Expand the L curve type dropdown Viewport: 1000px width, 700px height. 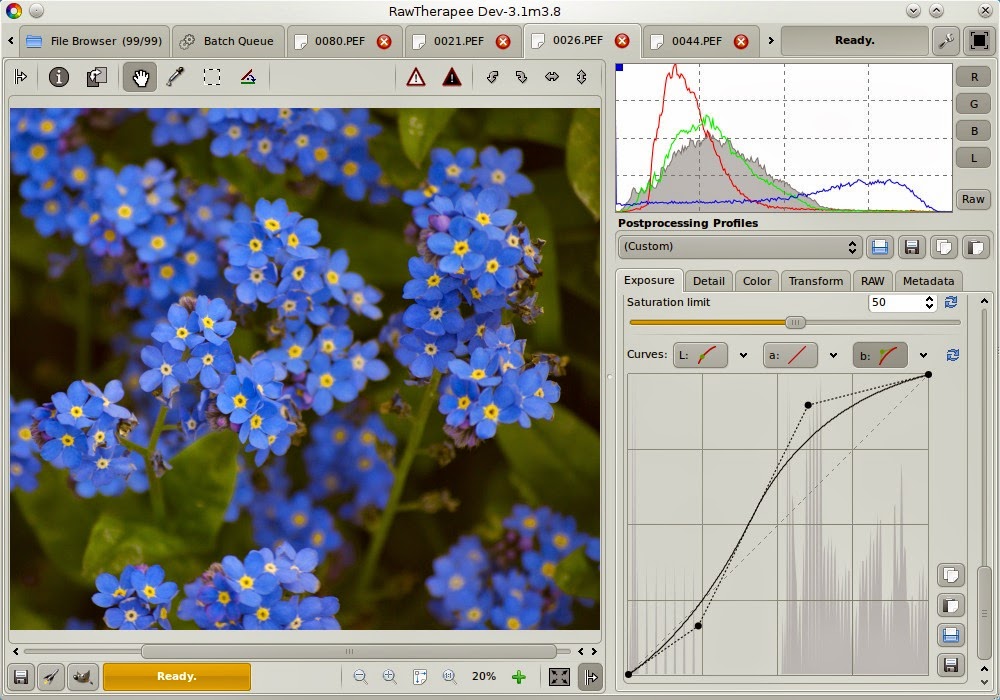click(x=743, y=355)
